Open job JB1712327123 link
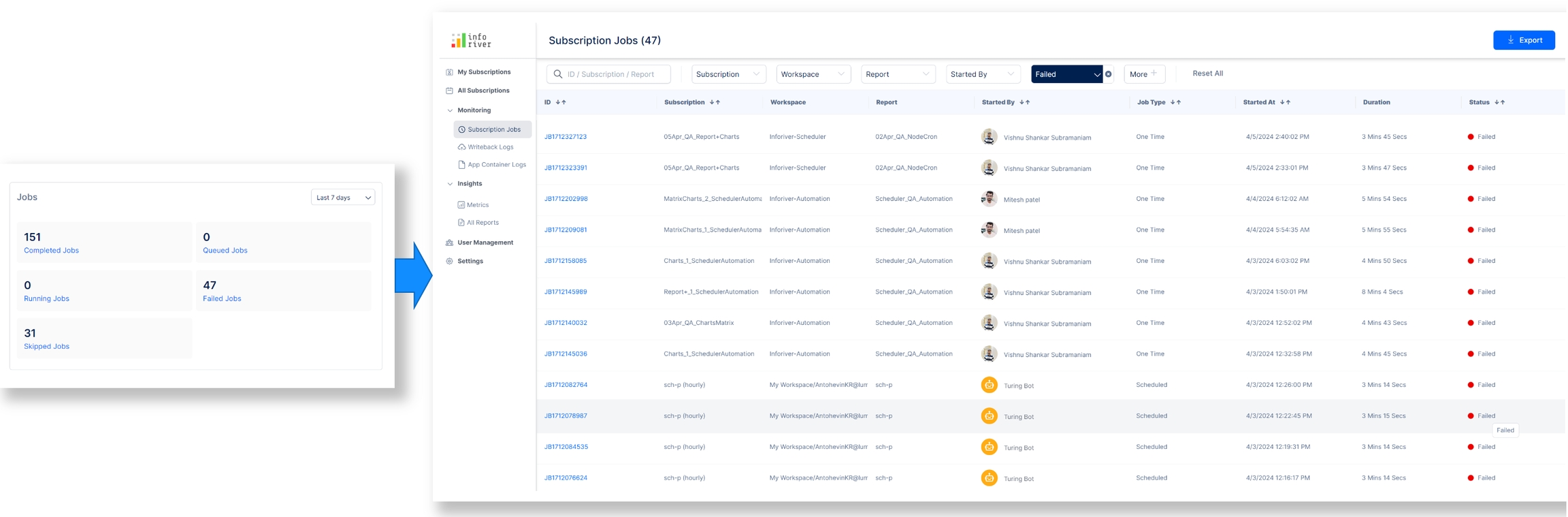 click(x=565, y=137)
